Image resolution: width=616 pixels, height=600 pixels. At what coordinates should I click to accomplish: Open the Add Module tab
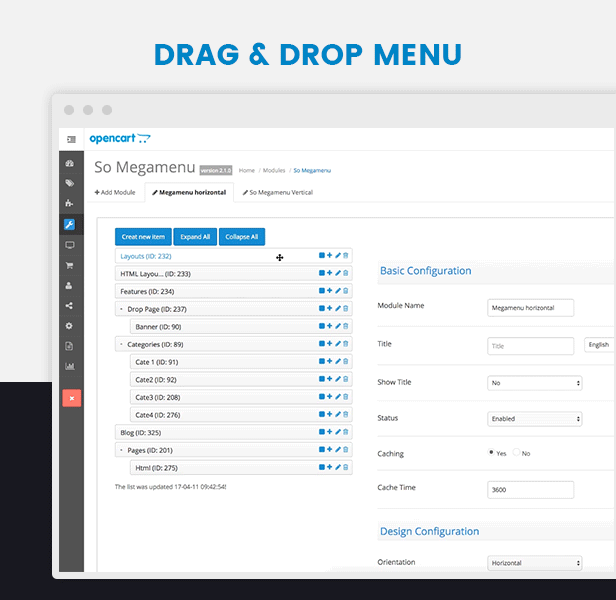coord(115,192)
